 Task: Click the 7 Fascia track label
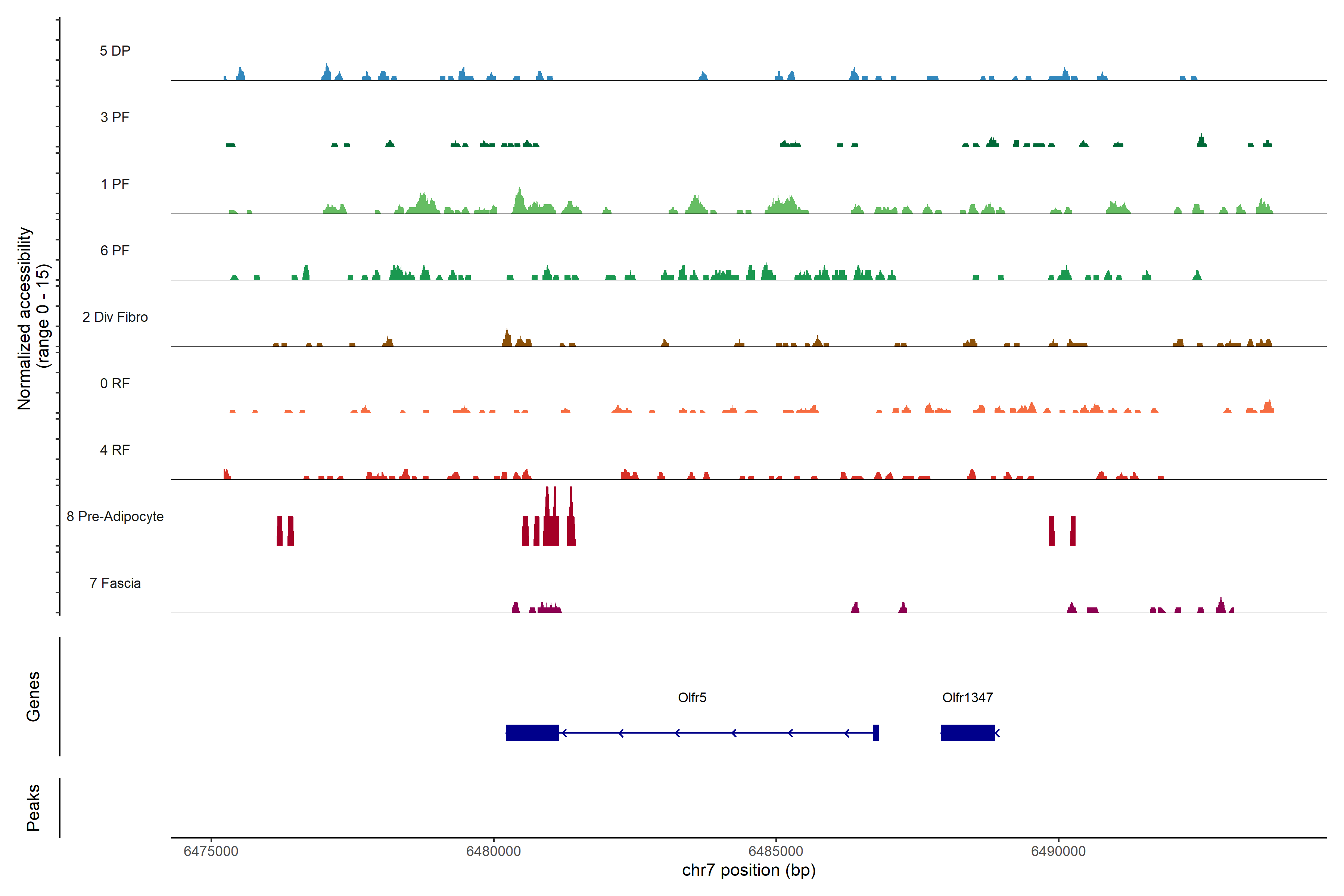(x=115, y=583)
